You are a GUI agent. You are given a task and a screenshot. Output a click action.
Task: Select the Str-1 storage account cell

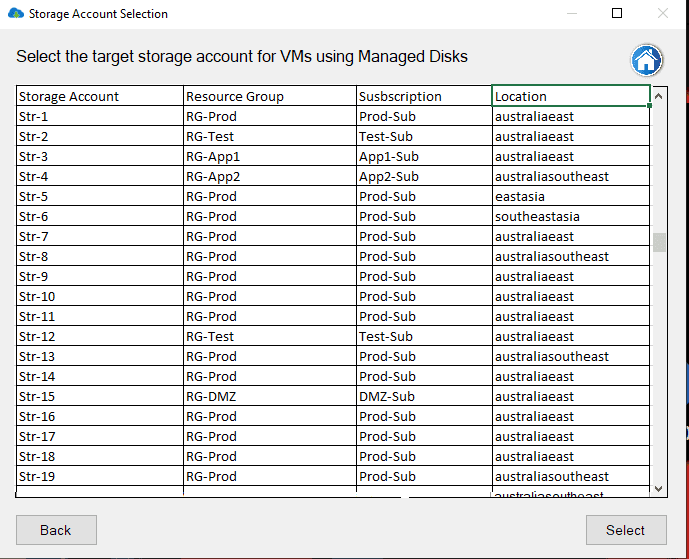point(100,116)
